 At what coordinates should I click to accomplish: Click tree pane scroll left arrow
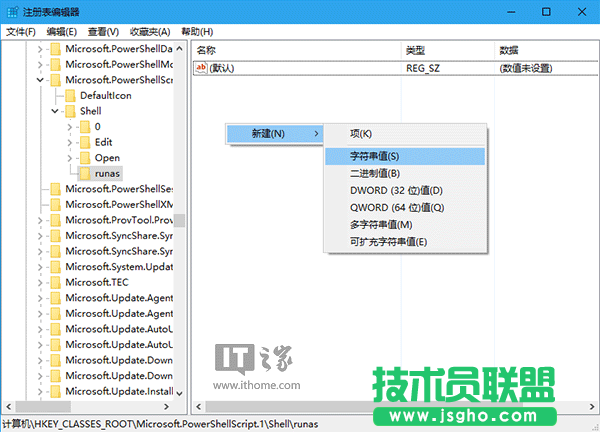[9, 406]
